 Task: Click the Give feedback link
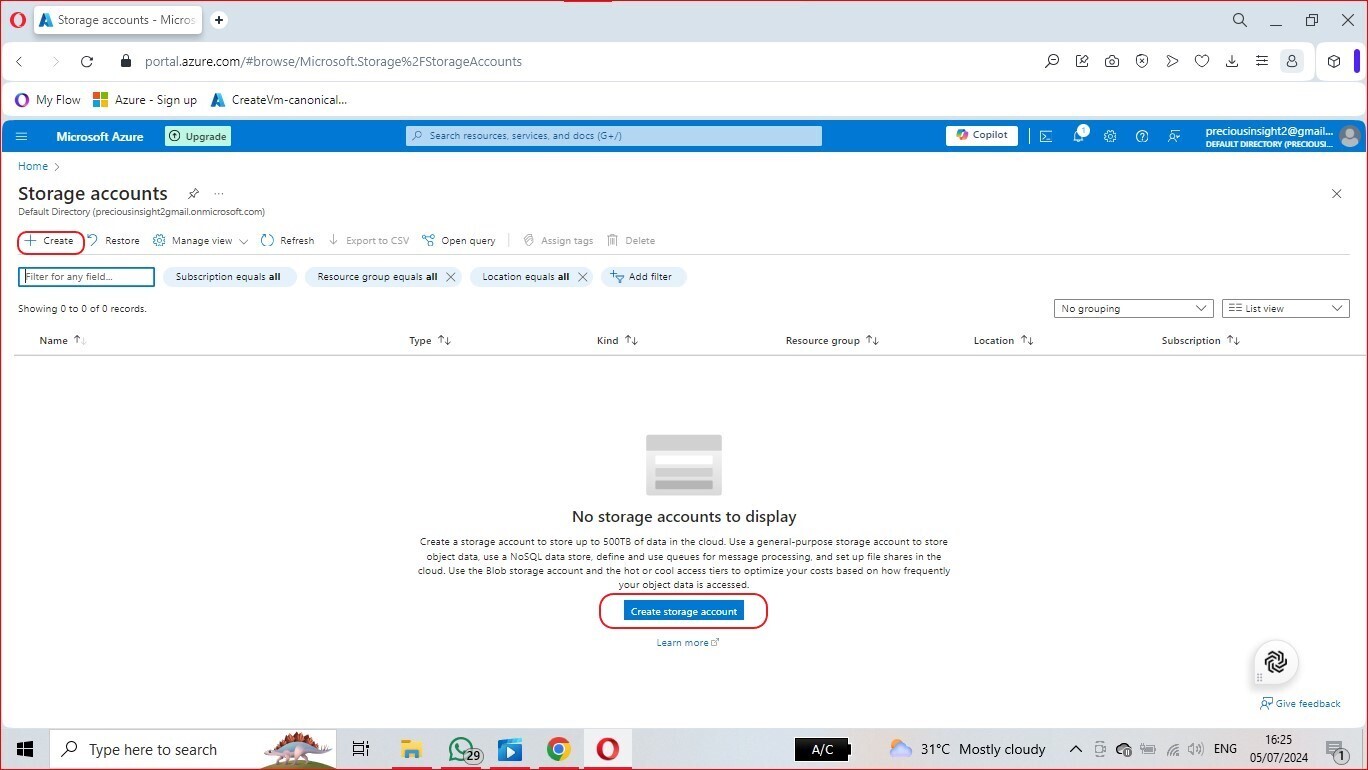click(x=1301, y=704)
